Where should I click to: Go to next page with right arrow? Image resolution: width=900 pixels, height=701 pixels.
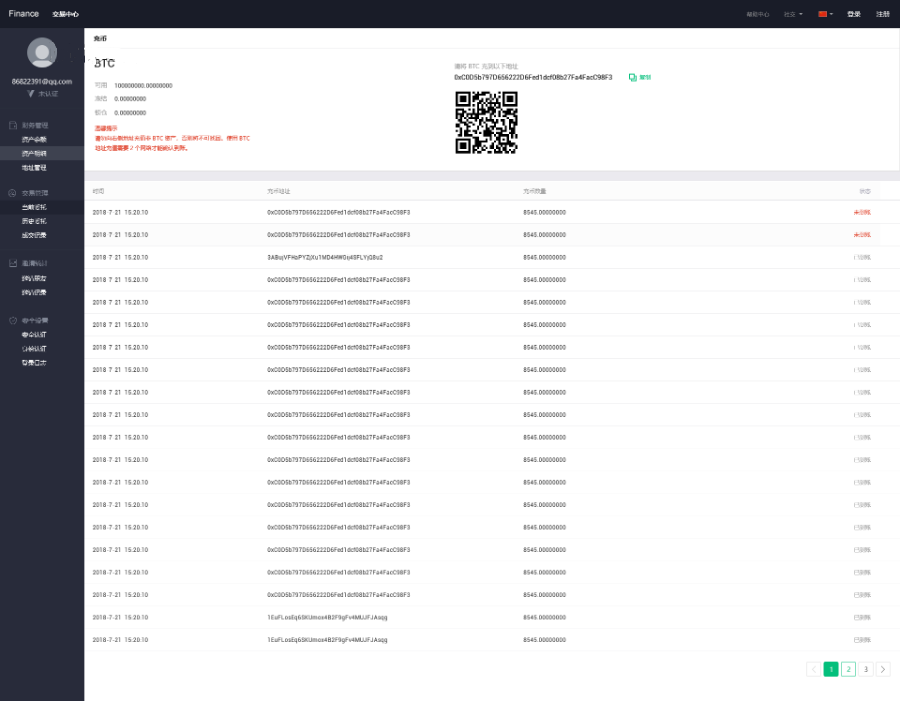[x=883, y=669]
